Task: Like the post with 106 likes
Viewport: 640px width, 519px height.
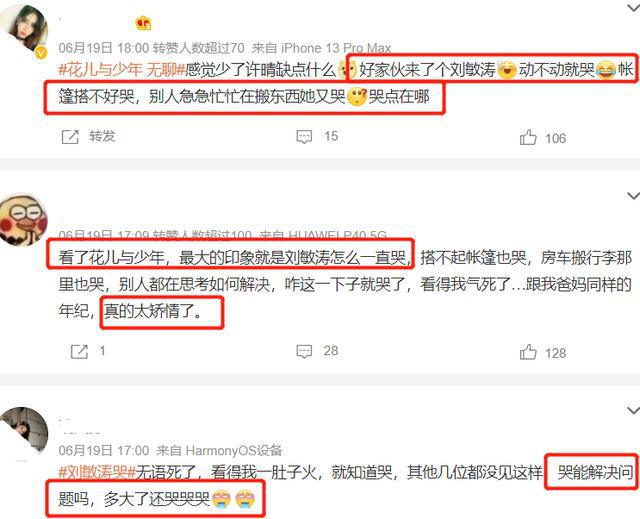Action: tap(528, 138)
